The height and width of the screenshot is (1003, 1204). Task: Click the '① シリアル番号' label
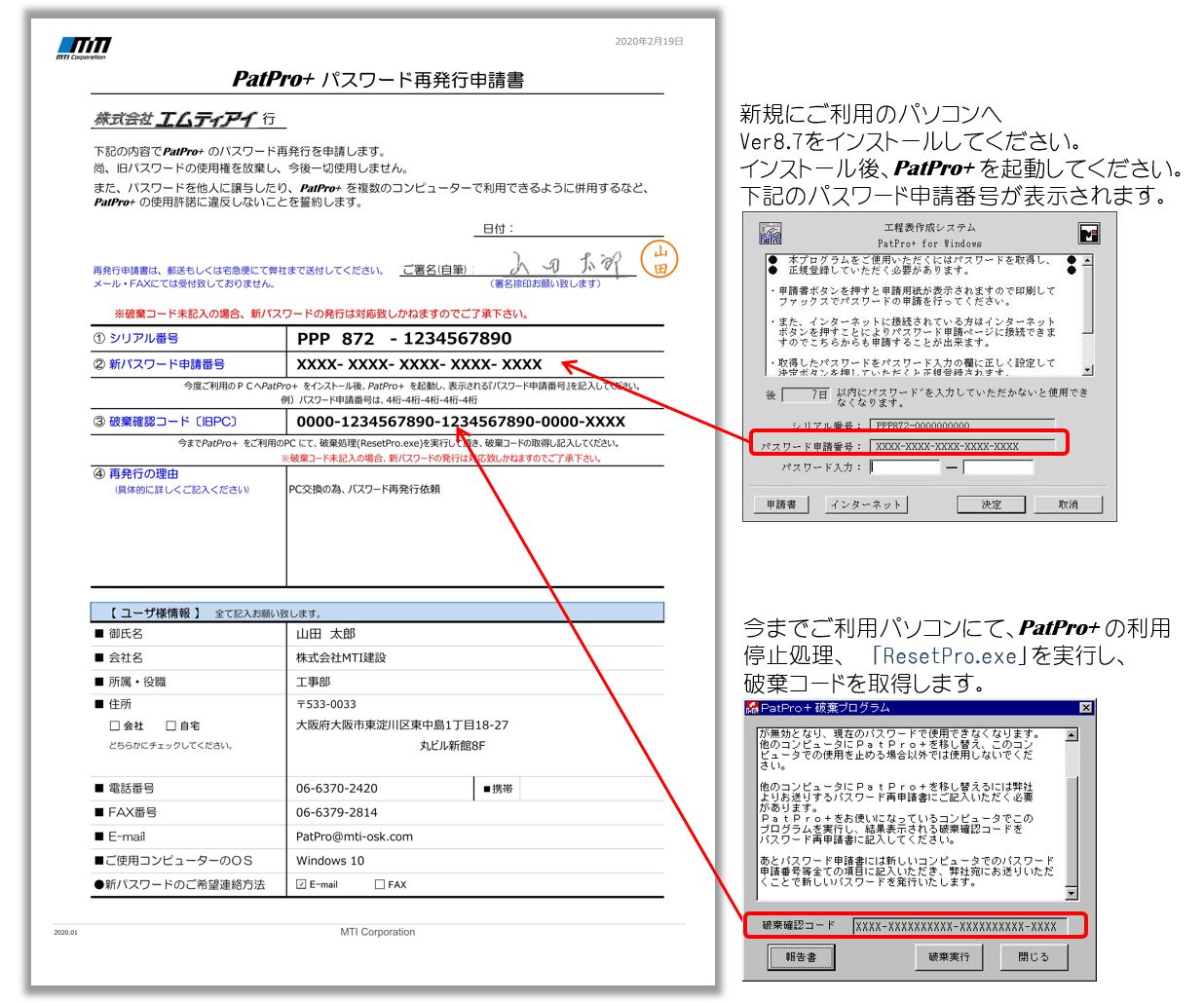[135, 339]
